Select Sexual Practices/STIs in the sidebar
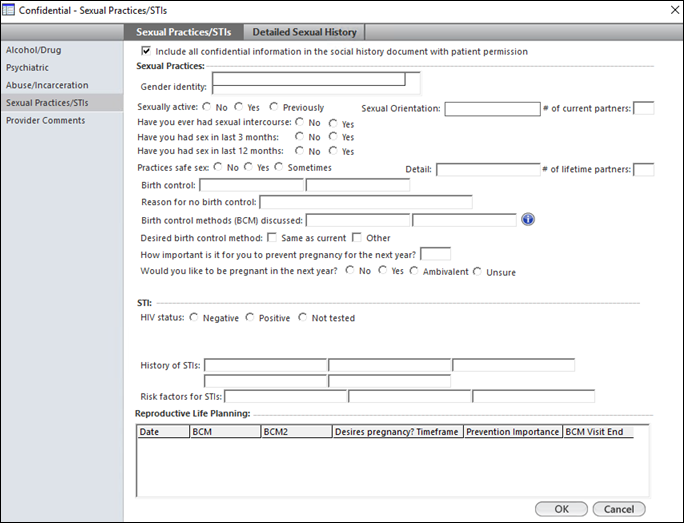 coord(62,103)
